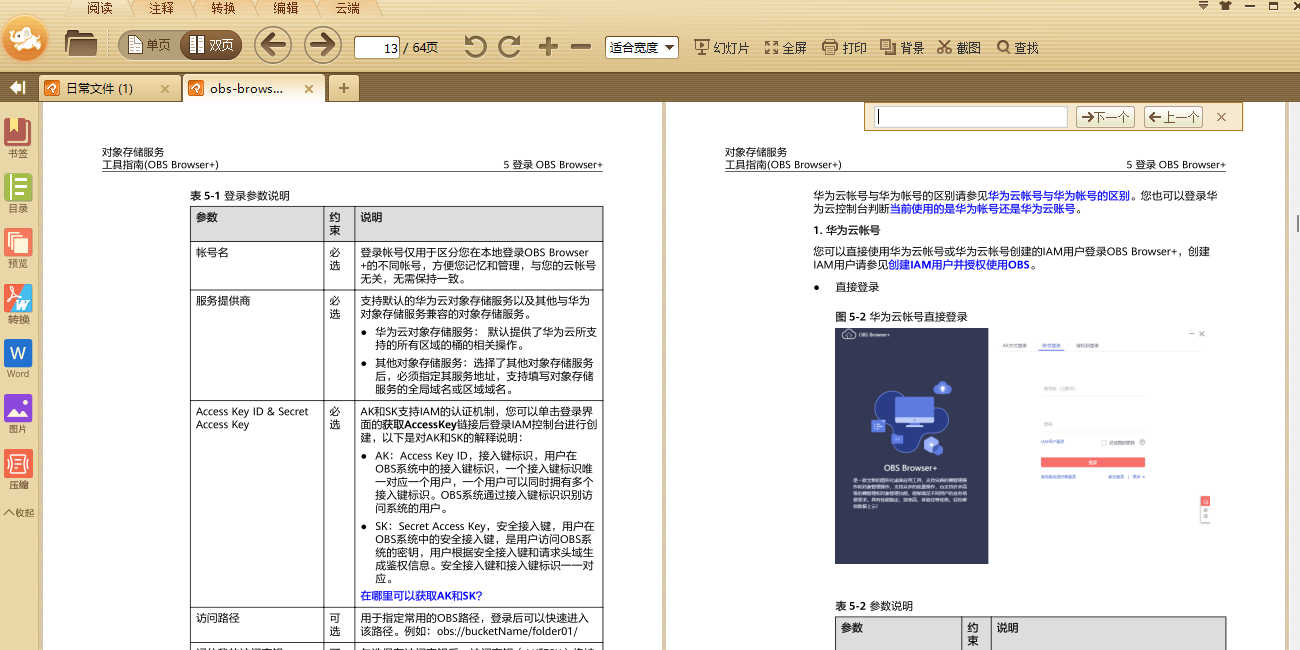
Task: Open the 云端 tab
Action: pyautogui.click(x=347, y=8)
